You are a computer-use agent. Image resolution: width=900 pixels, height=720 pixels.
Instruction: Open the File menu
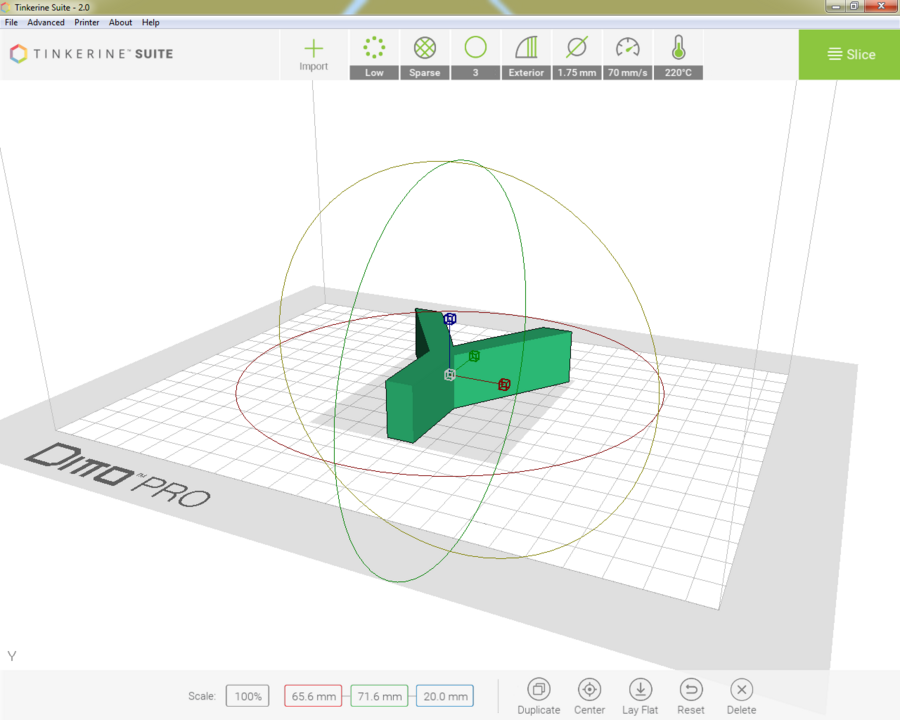coord(11,22)
